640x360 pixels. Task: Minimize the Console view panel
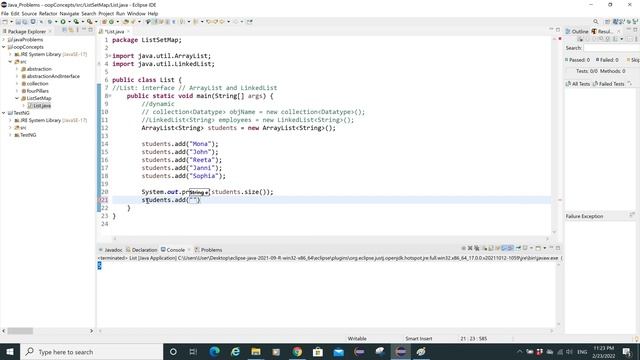pos(551,248)
